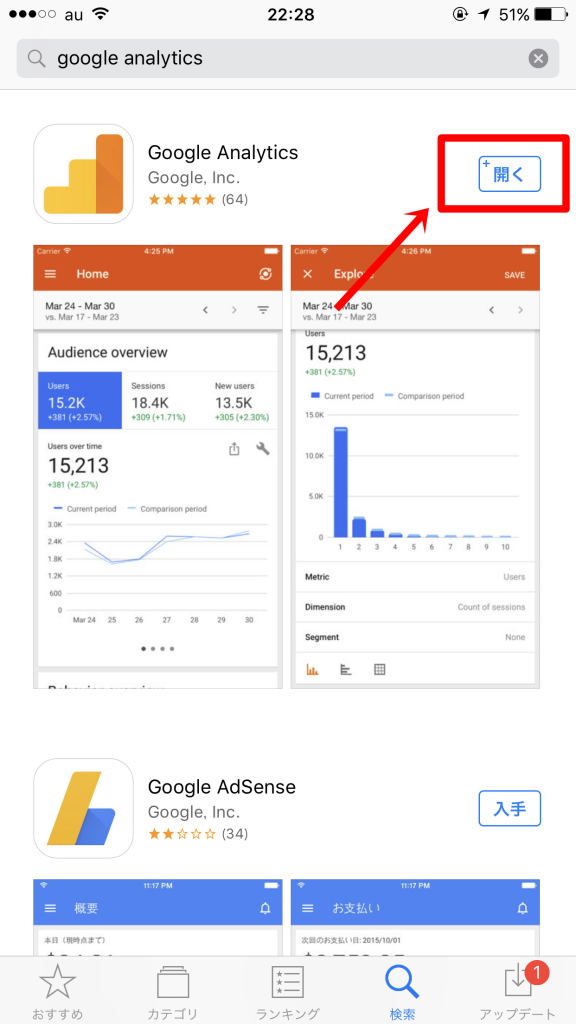Viewport: 576px width, 1024px height.
Task: Tap SAVE in the Explore screenshot
Action: click(x=515, y=275)
